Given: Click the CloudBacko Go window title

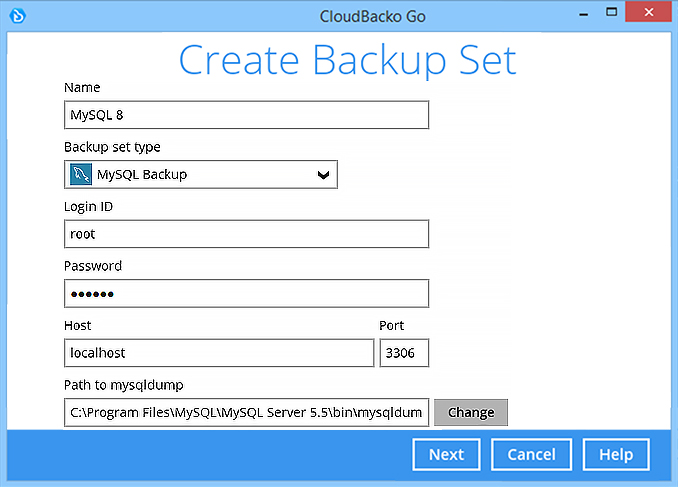Looking at the screenshot, I should pyautogui.click(x=372, y=16).
